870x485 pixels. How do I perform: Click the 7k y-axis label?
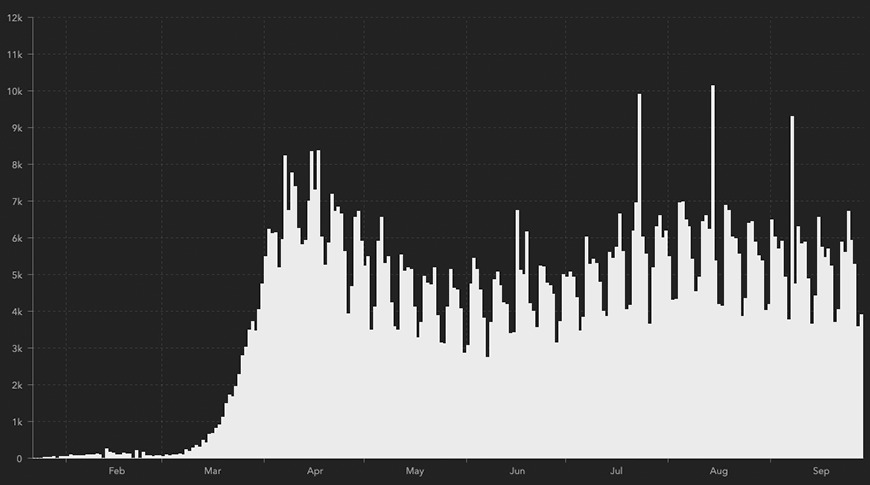click(x=17, y=201)
